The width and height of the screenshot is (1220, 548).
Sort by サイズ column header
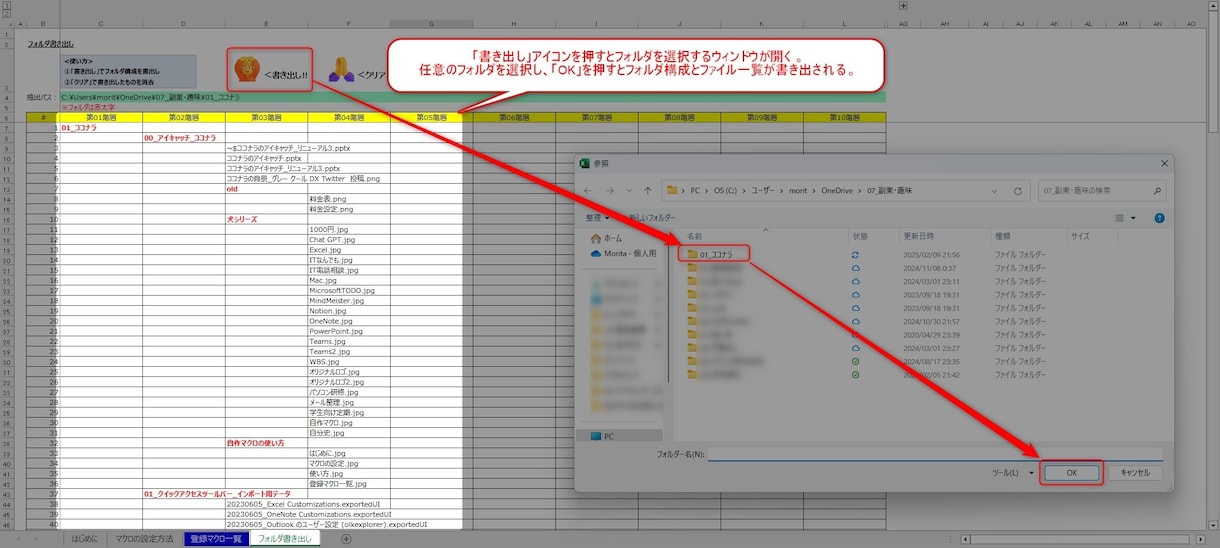pos(1080,236)
